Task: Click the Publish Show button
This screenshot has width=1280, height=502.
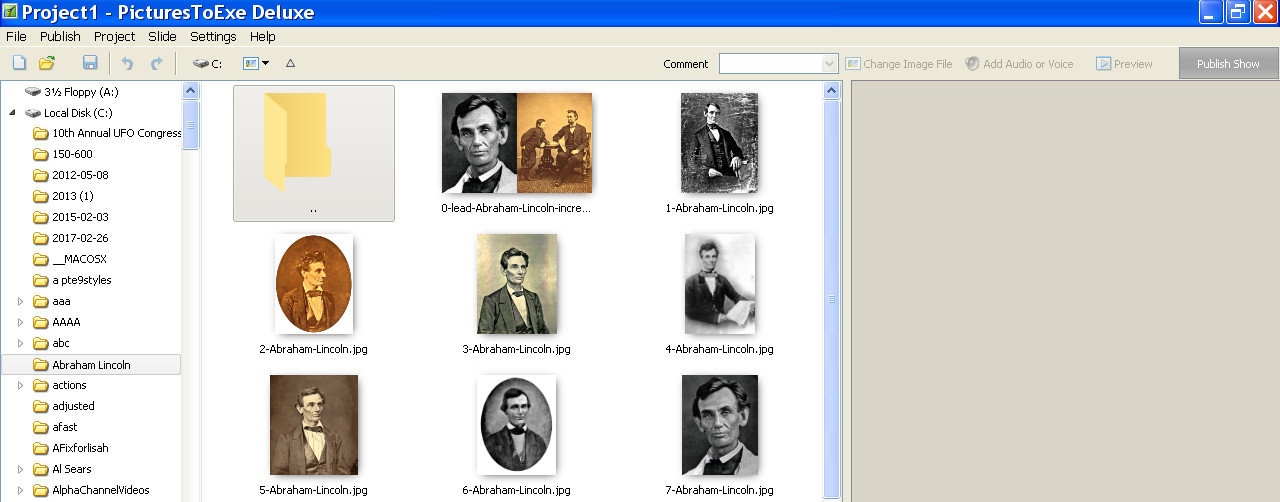Action: (1228, 64)
